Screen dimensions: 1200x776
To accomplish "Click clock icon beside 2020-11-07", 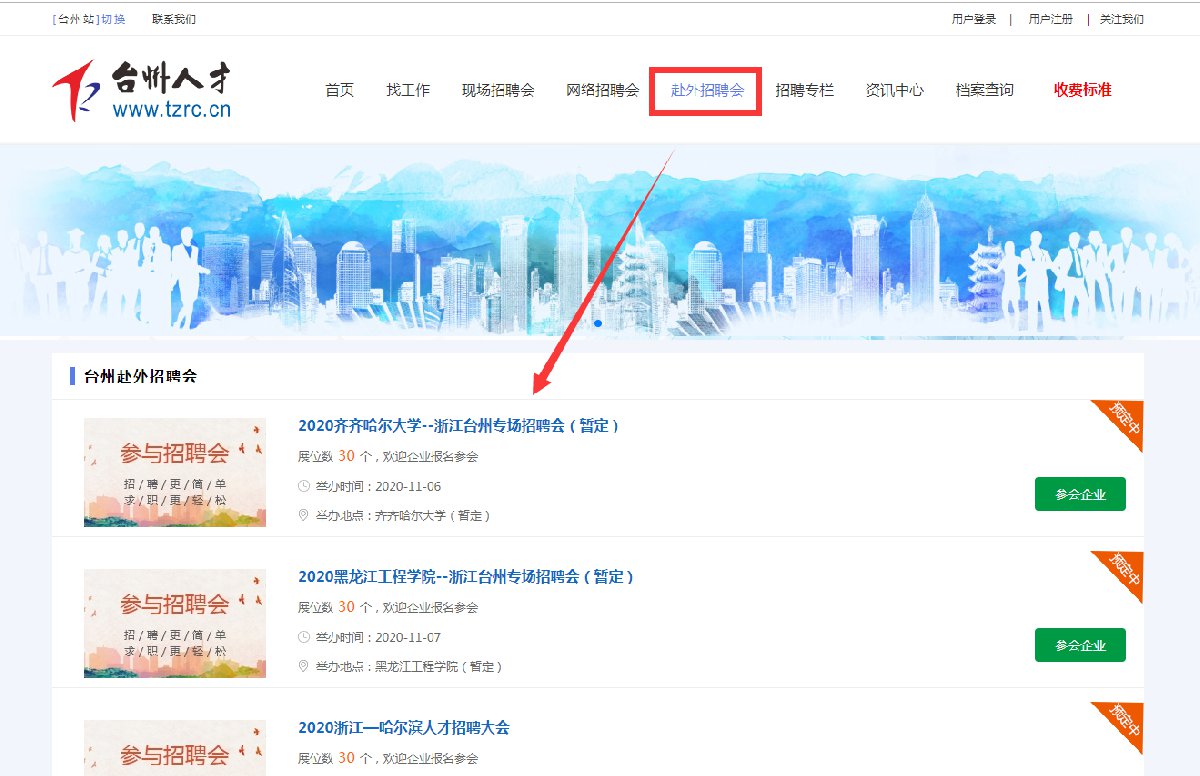I will point(304,638).
